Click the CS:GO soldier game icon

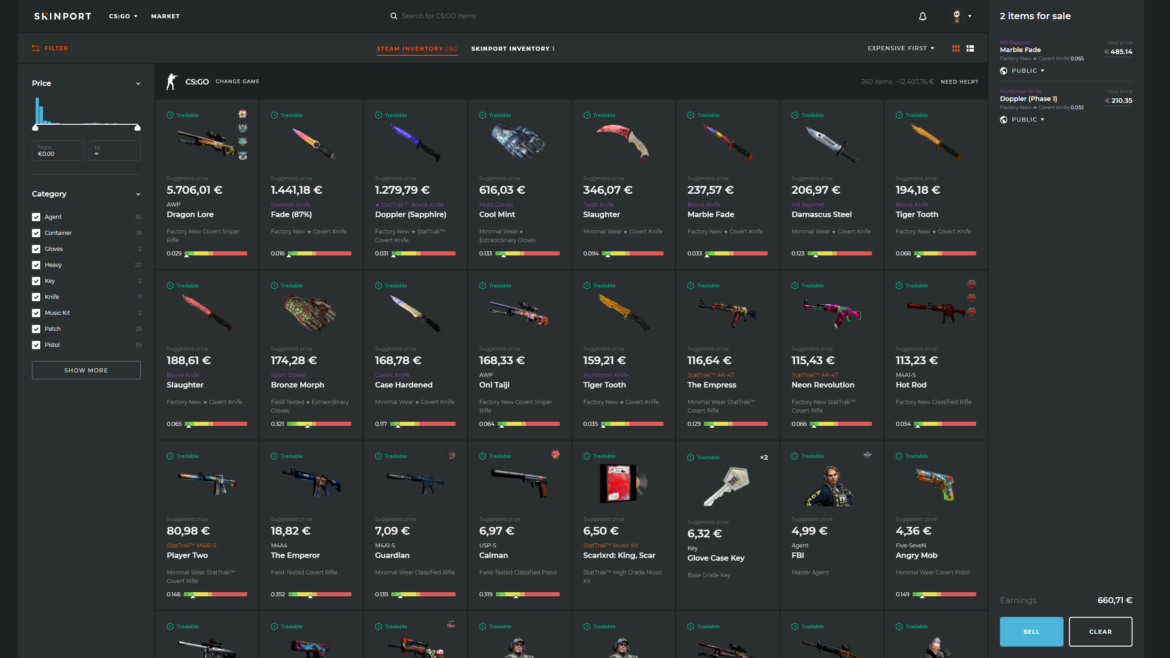tap(171, 81)
